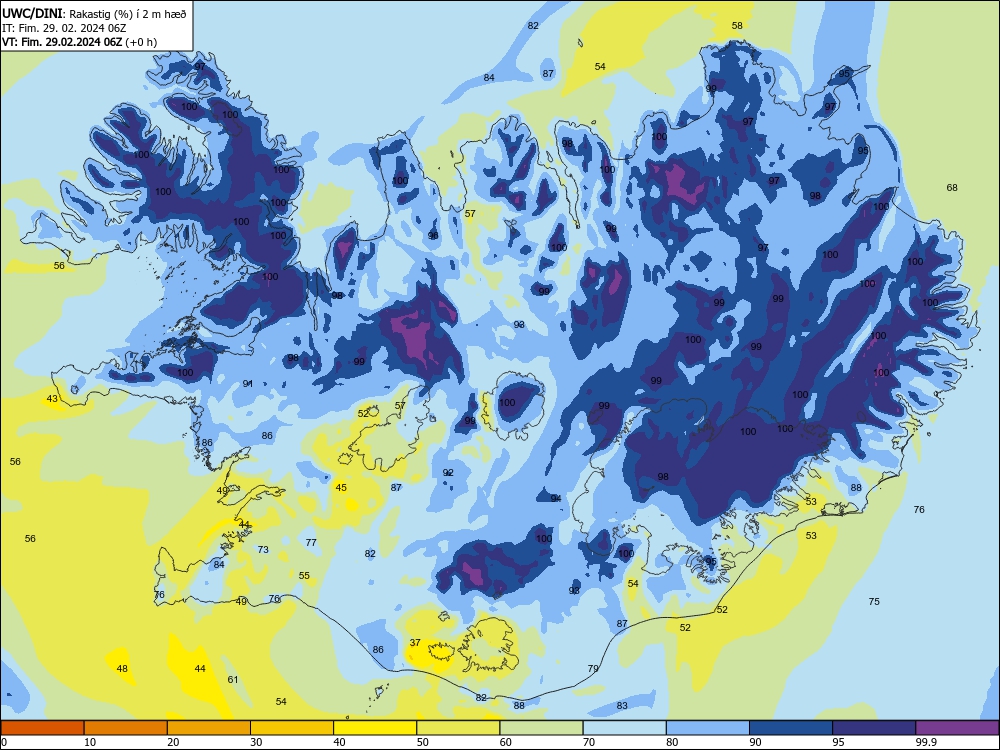The height and width of the screenshot is (750, 1000).
Task: Click the '40' legend tick label
Action: (339, 742)
